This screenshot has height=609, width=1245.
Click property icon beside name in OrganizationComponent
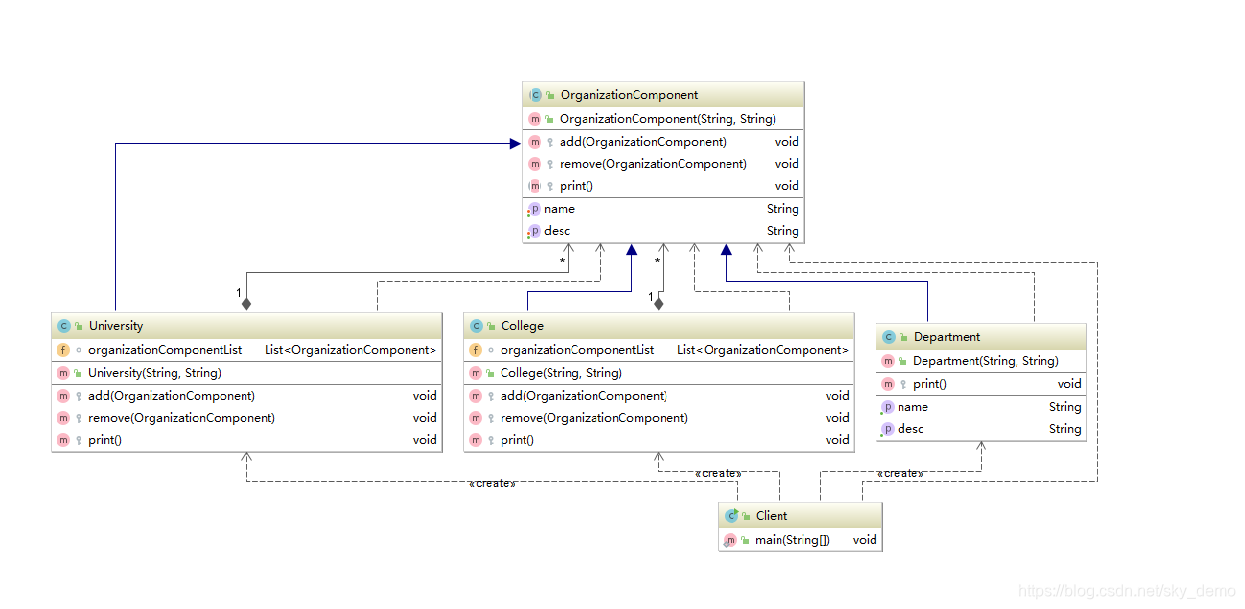pos(534,209)
